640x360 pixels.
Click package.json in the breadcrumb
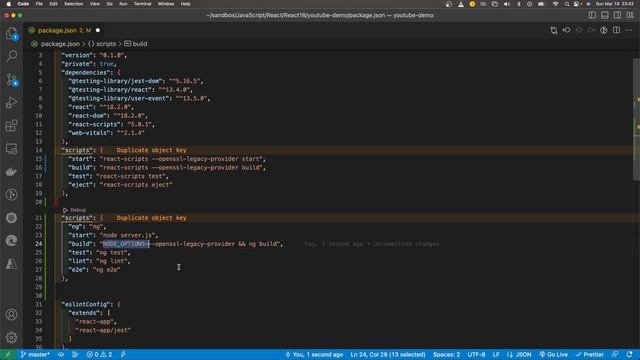[60, 44]
